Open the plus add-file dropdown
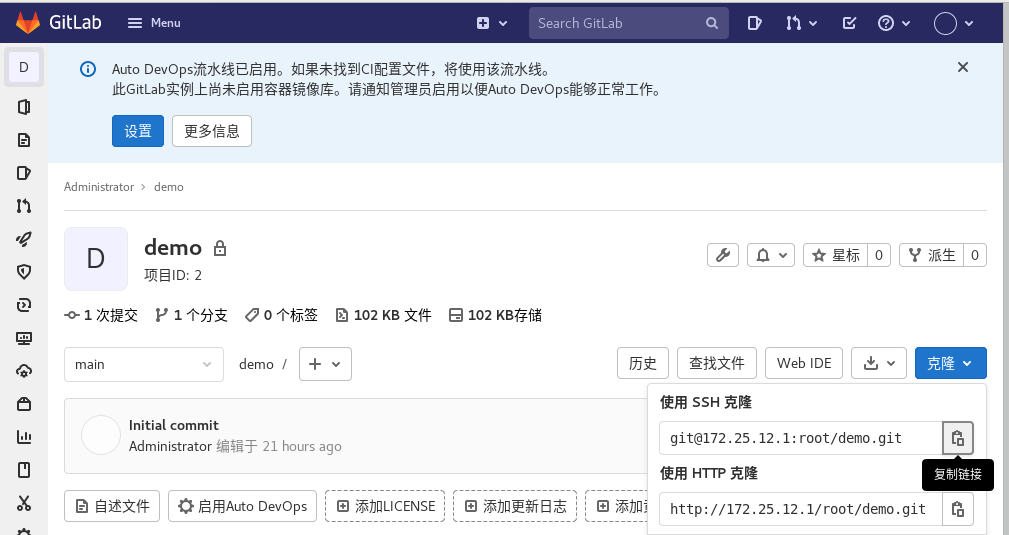The image size is (1009, 535). [325, 364]
